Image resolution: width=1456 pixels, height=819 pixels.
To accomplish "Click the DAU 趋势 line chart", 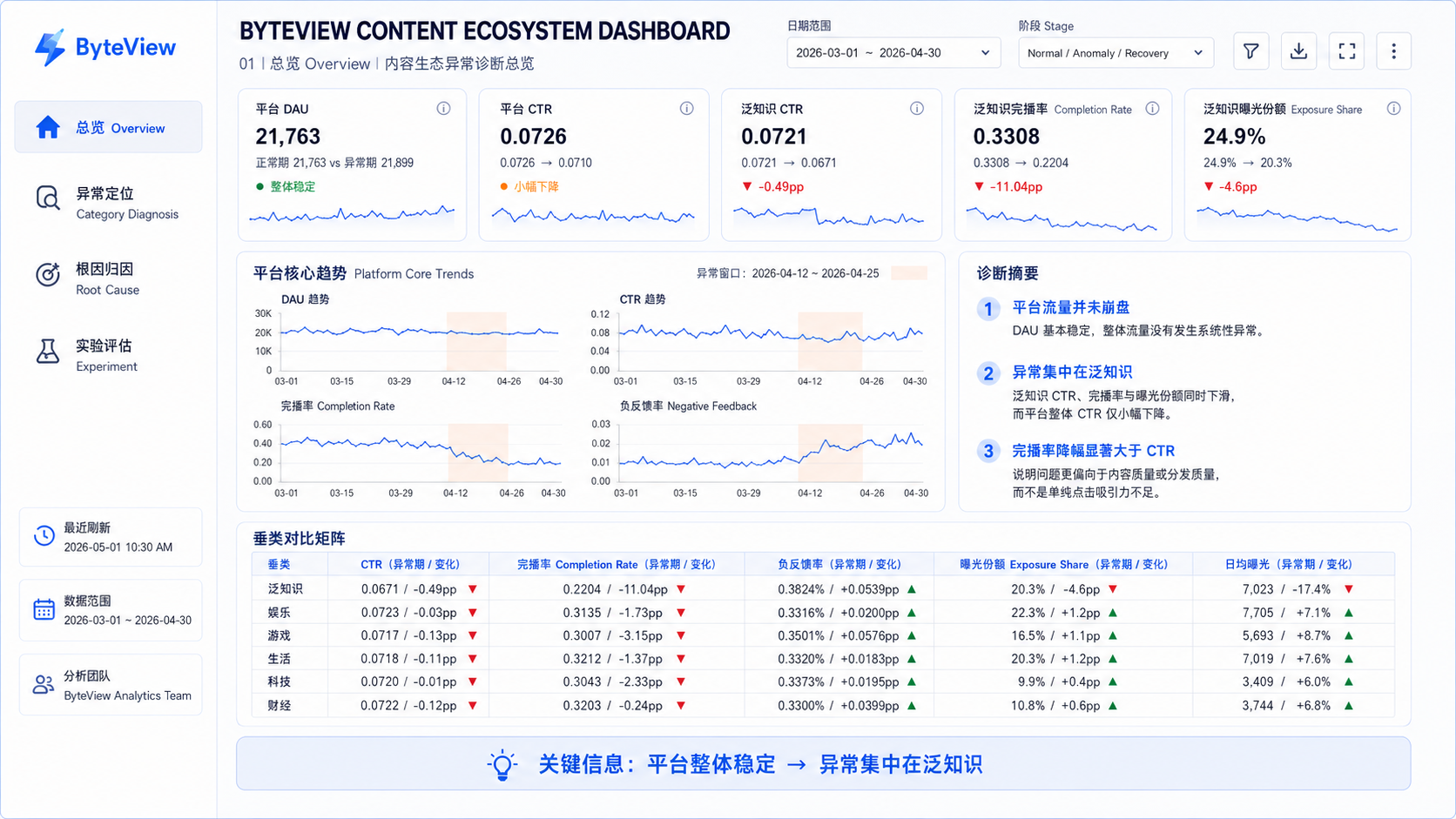I will 420,341.
